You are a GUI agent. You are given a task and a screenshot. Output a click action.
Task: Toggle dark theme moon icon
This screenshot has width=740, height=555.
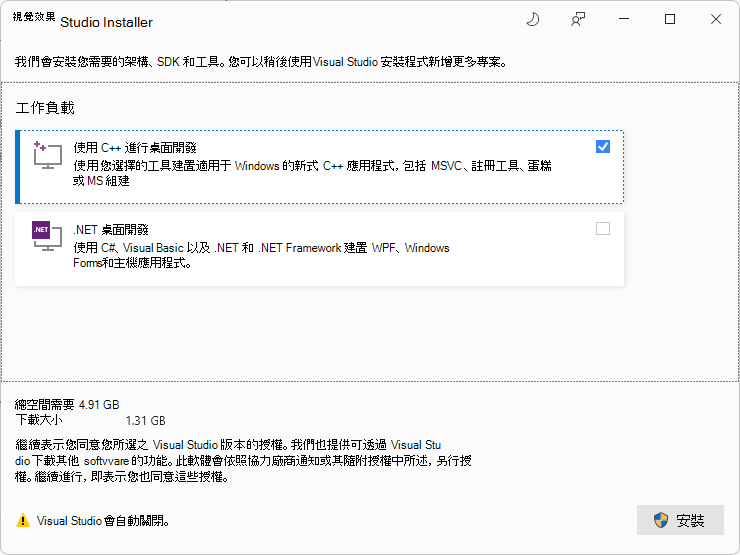[532, 19]
